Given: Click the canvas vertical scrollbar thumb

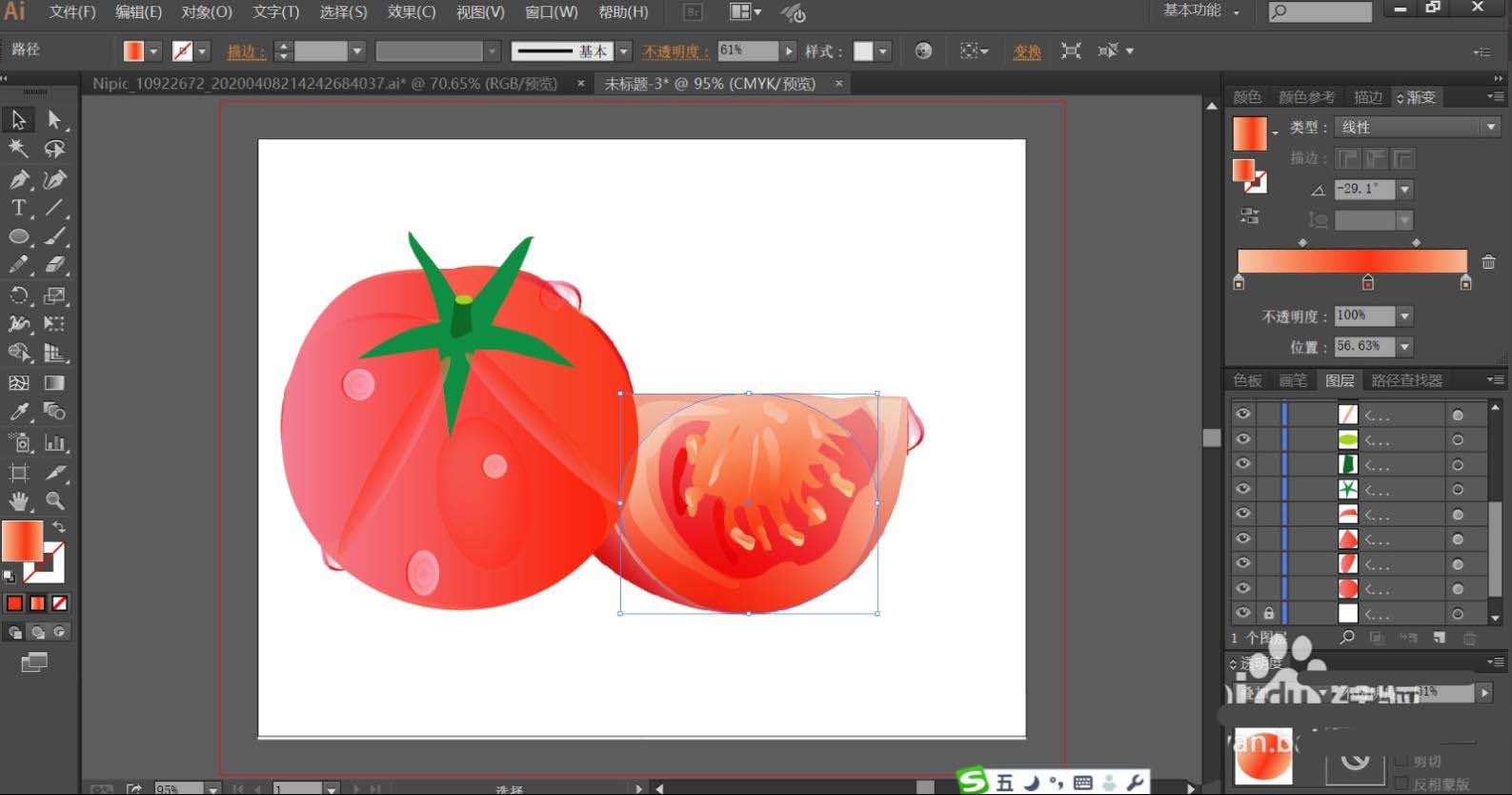Looking at the screenshot, I should (1211, 438).
